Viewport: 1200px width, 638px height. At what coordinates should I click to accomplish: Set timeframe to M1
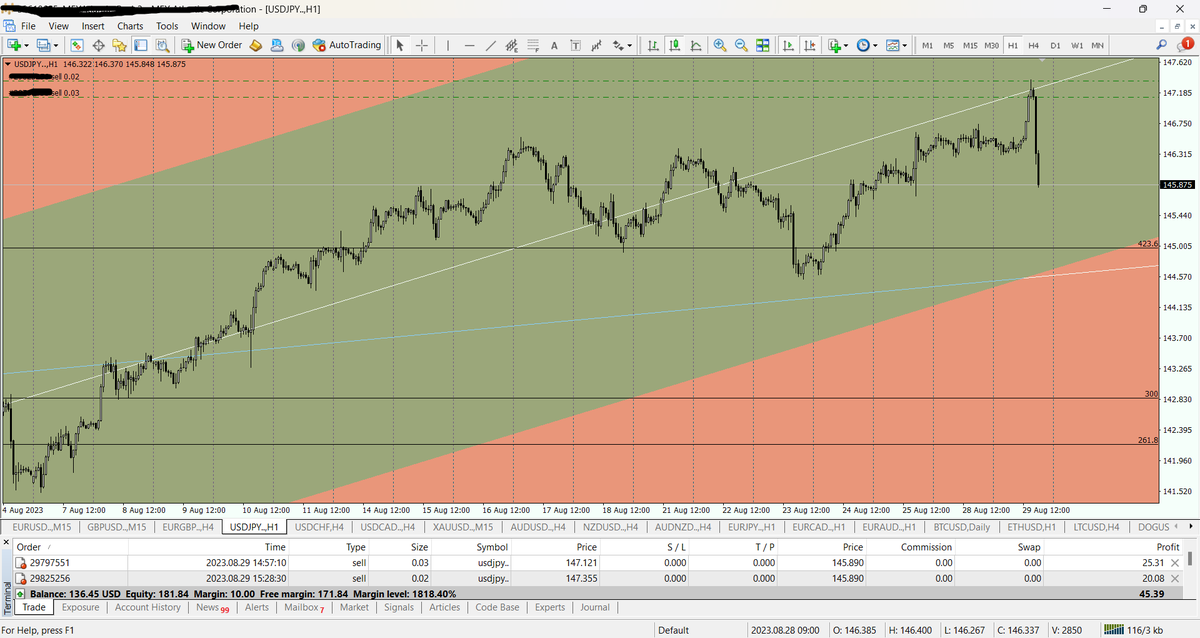927,45
